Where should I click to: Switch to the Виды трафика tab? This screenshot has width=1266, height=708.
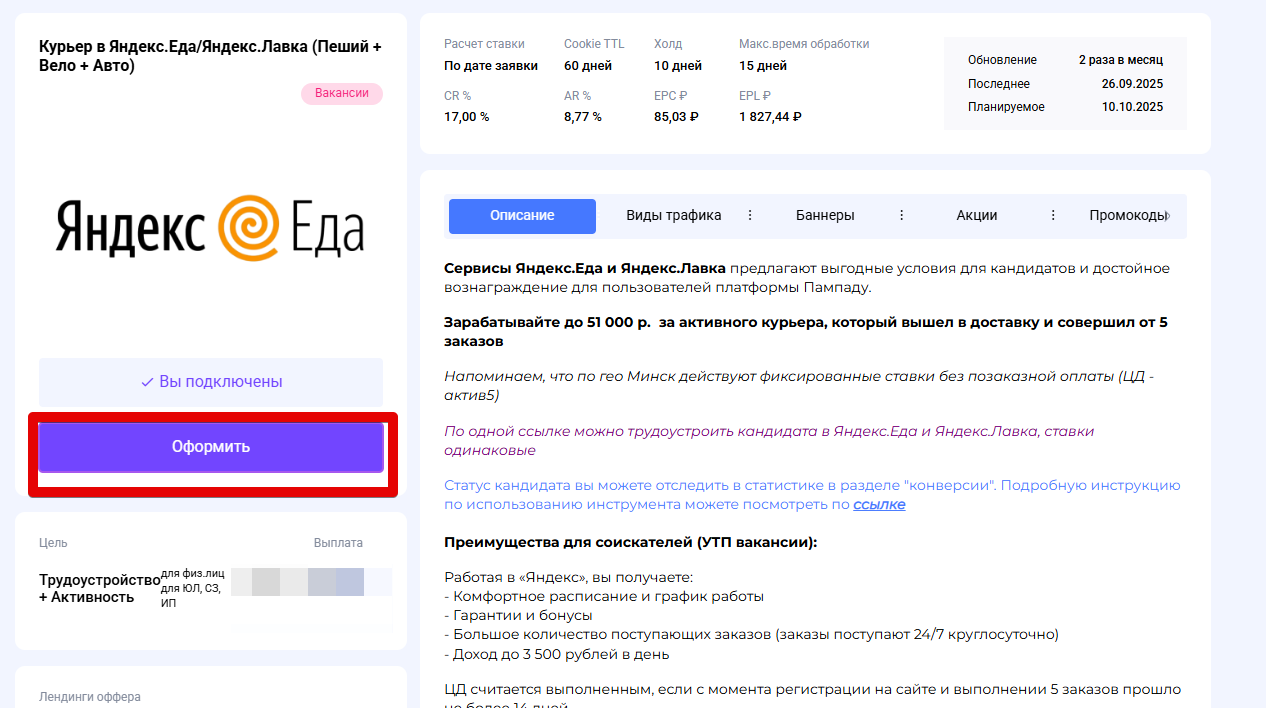pyautogui.click(x=674, y=215)
